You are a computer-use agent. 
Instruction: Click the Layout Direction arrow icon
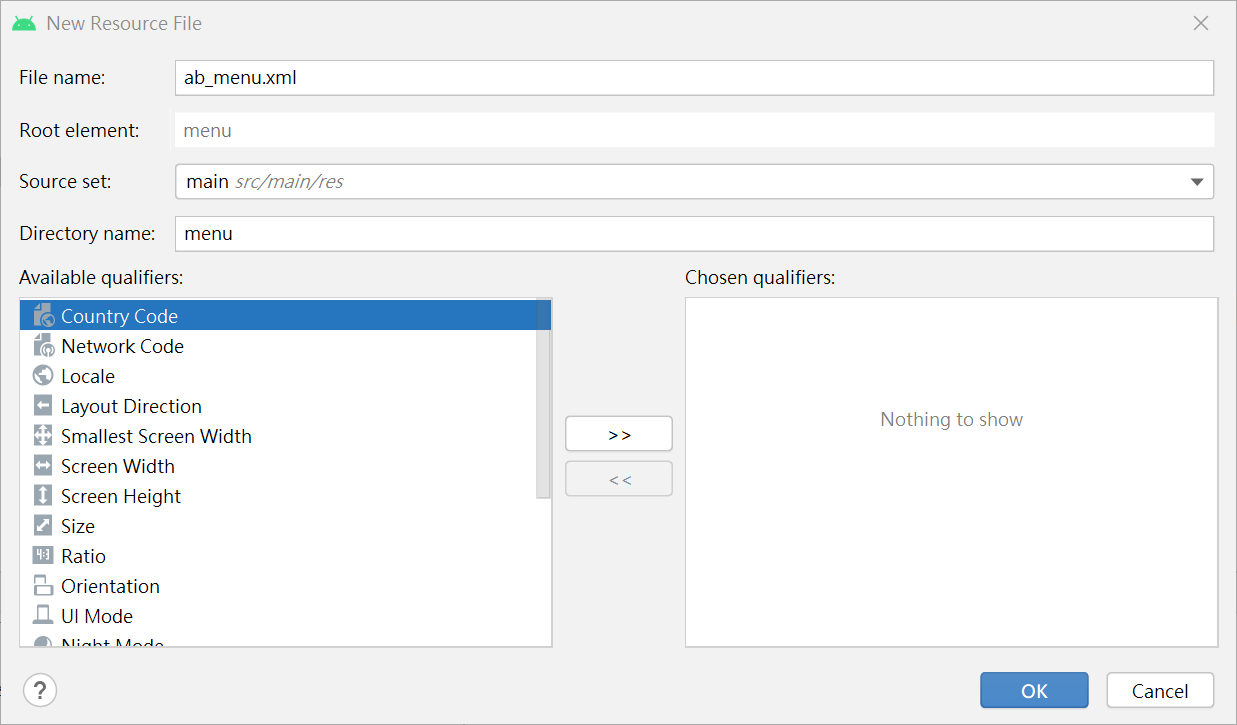click(x=42, y=405)
